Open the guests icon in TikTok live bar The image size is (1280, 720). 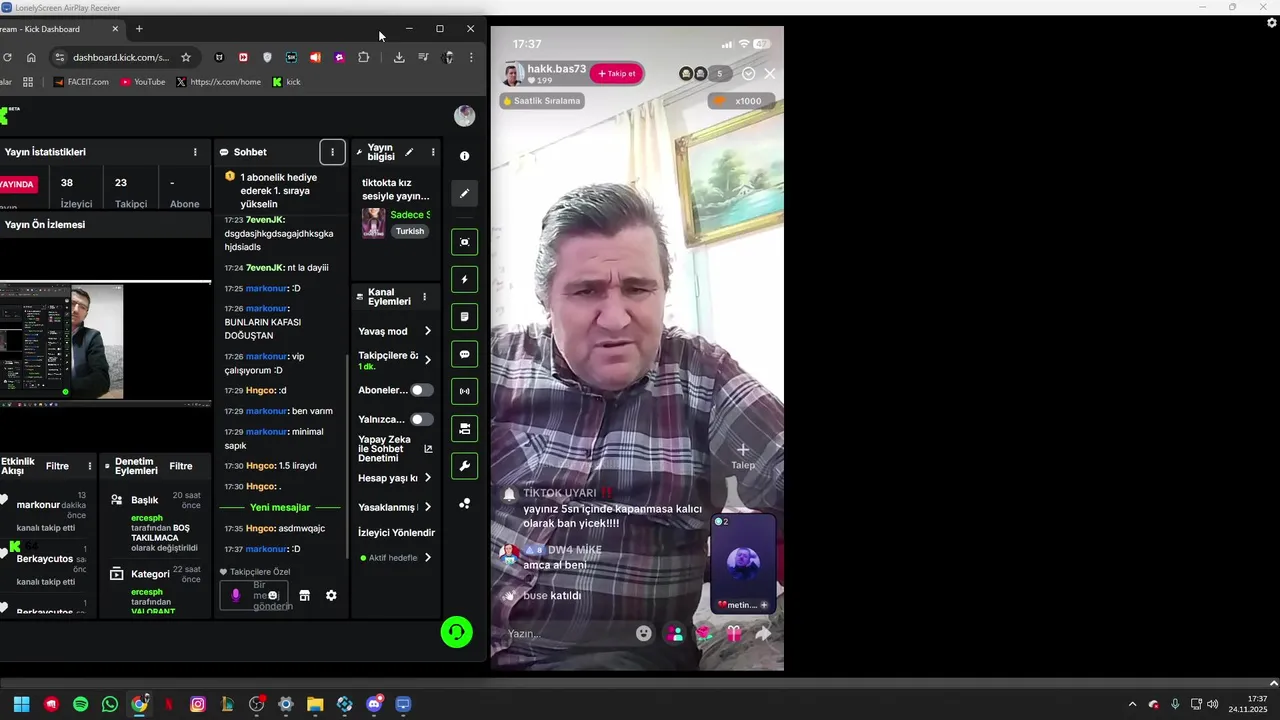pos(675,633)
